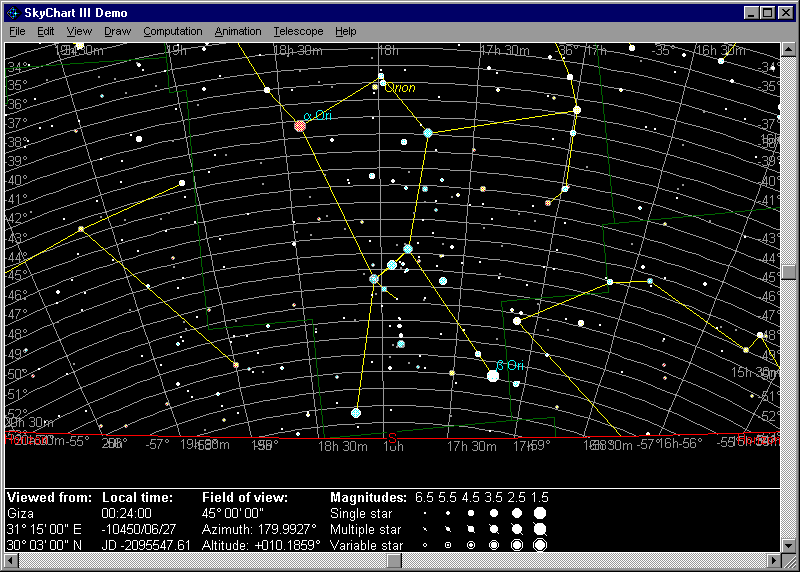Open the View menu
This screenshot has width=800, height=572.
pos(79,31)
